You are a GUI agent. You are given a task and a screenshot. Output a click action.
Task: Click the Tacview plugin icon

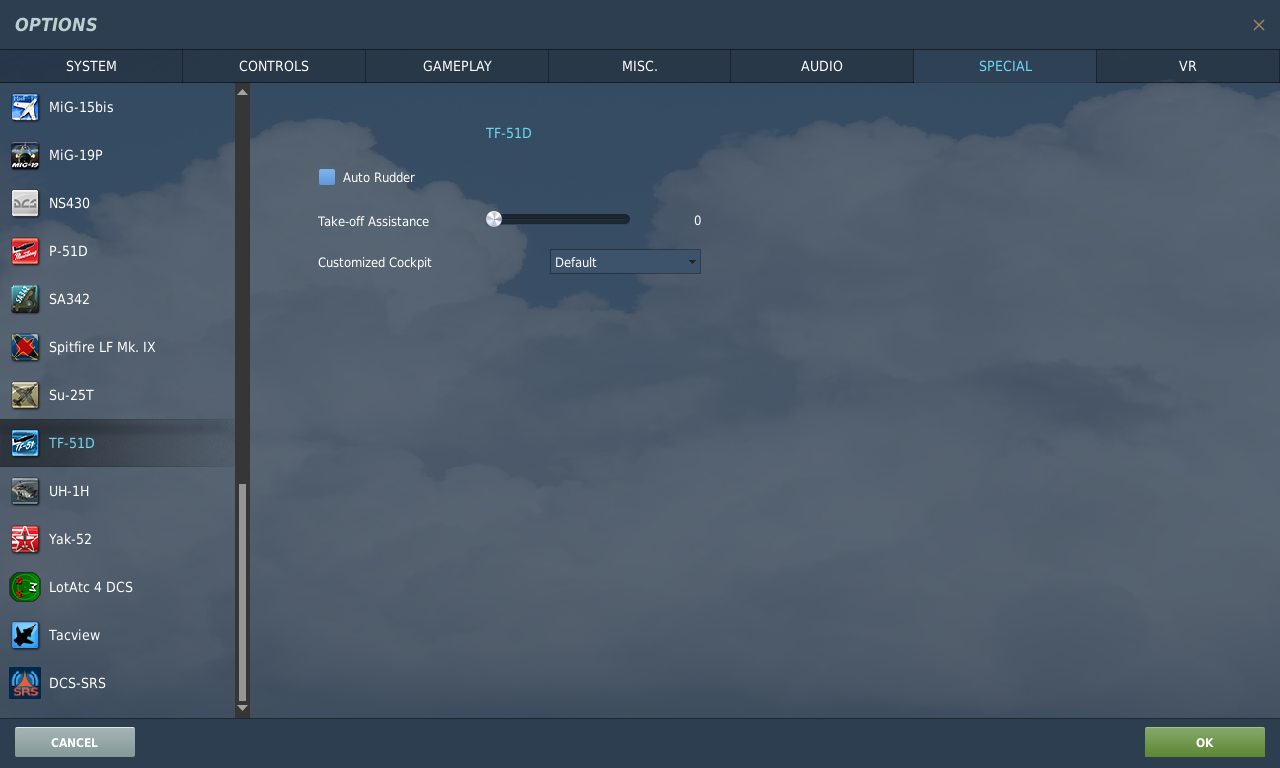point(25,635)
